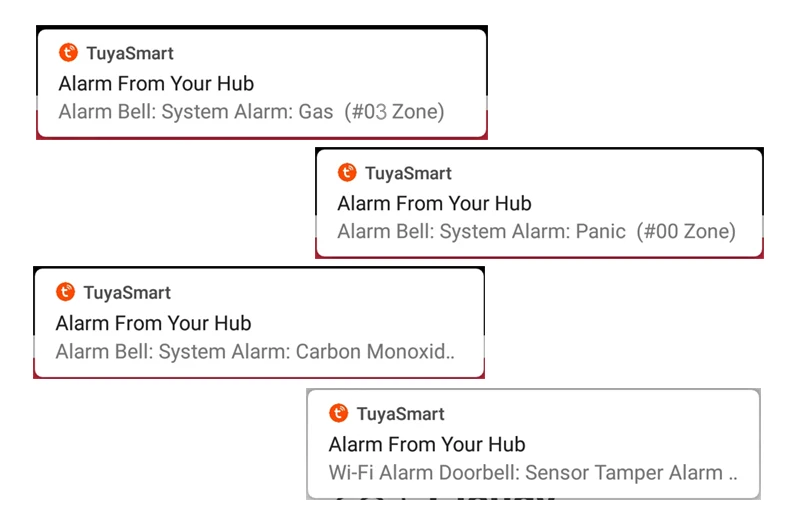Open the Carbon Monoxide system alarm message
Screen dimensions: 800x518
pos(255,352)
